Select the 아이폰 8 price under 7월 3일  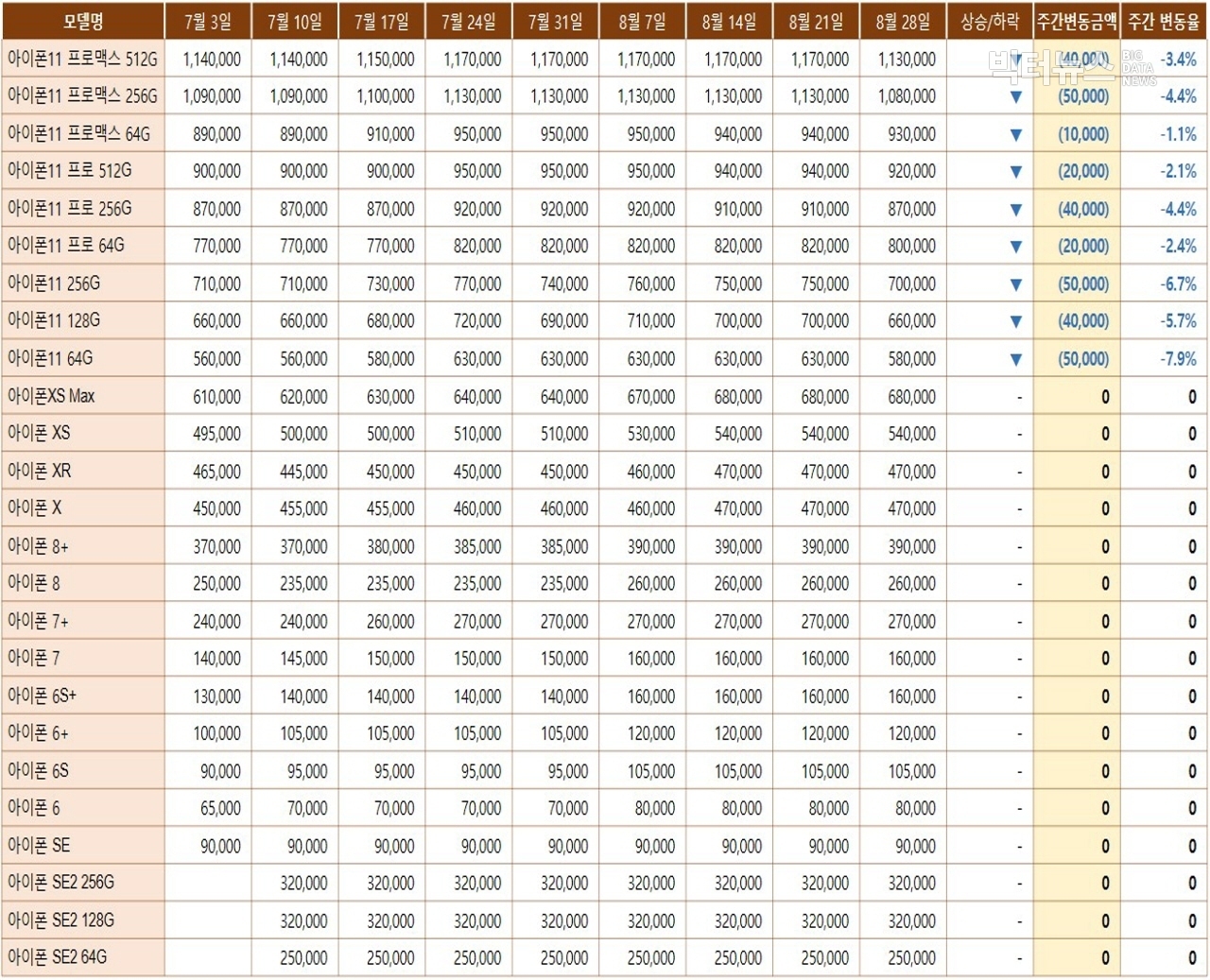(x=217, y=584)
